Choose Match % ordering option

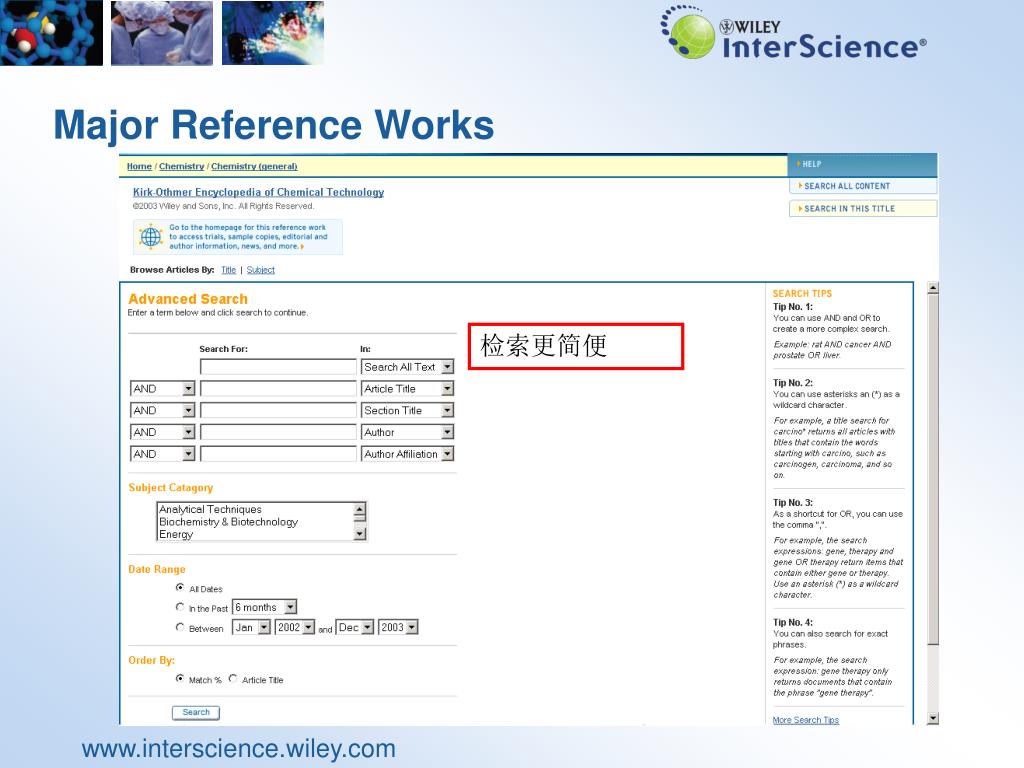point(180,679)
